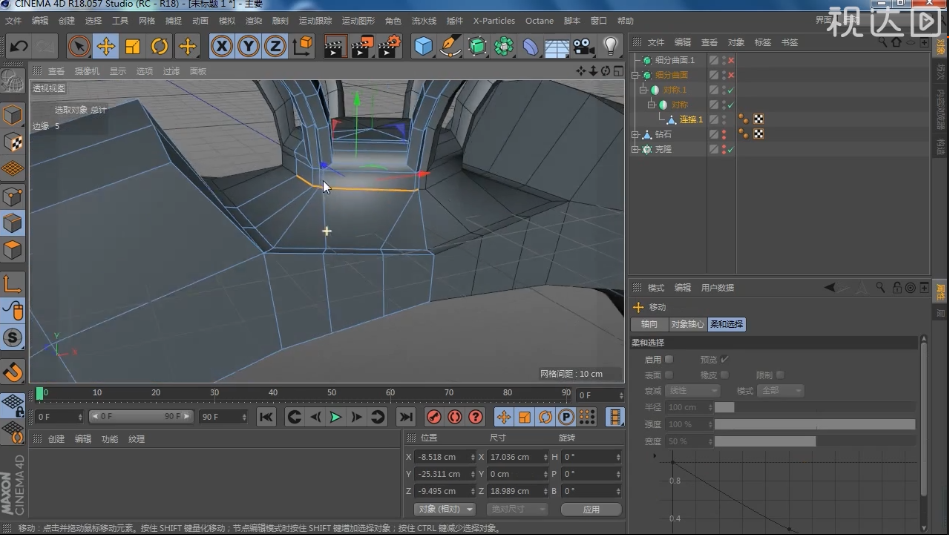Collapse the 对称.1 tree node
The image size is (949, 535).
643,90
